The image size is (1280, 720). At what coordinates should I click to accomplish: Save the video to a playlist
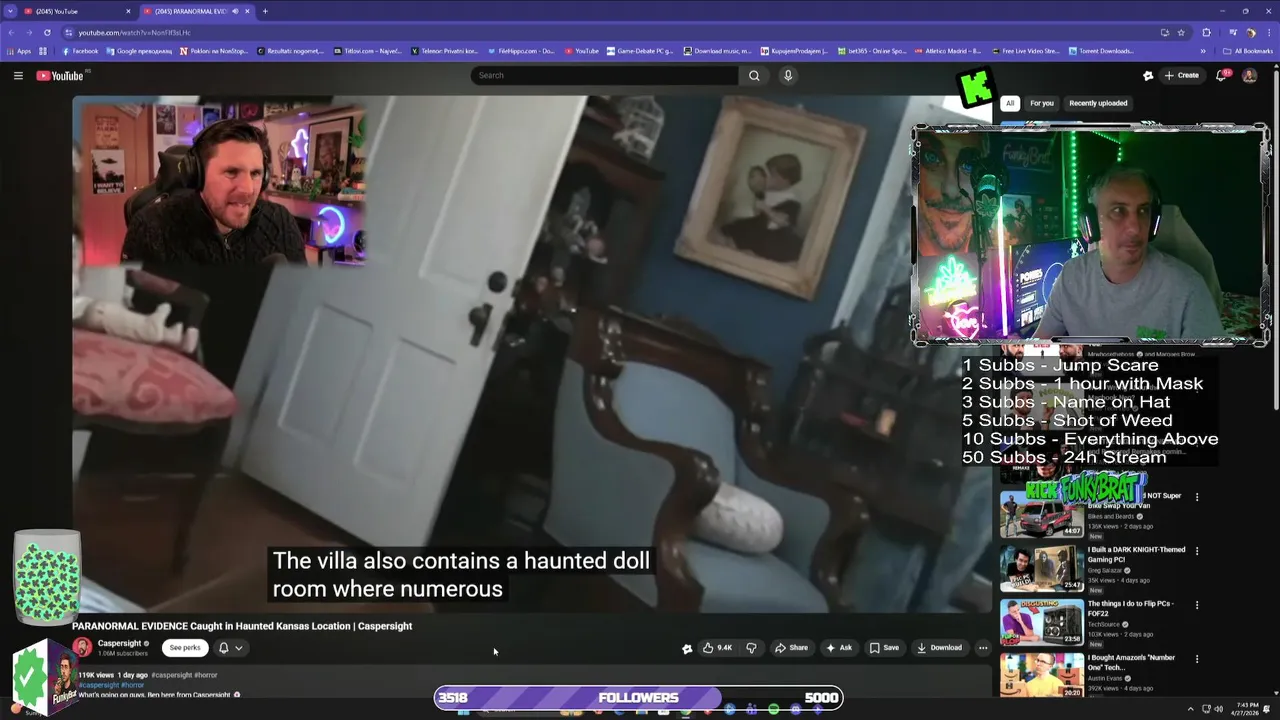click(884, 648)
